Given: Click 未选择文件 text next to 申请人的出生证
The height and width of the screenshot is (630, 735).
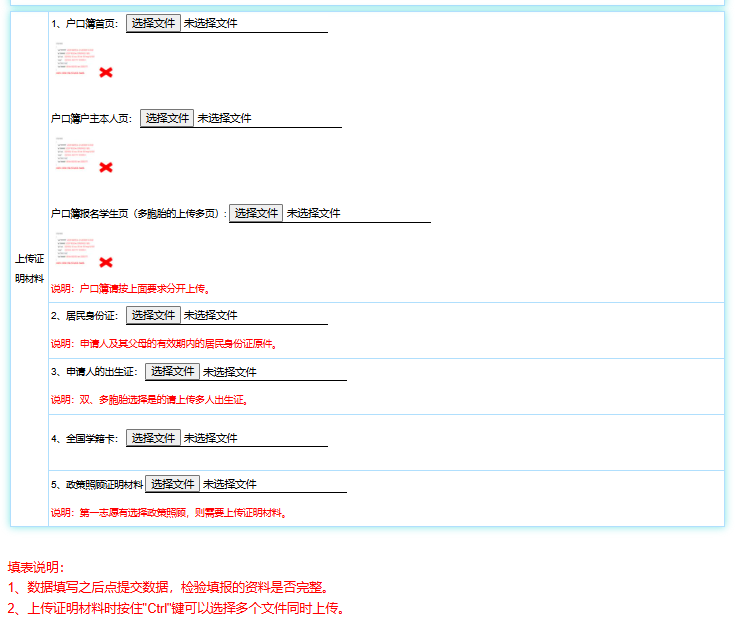Looking at the screenshot, I should pos(230,372).
